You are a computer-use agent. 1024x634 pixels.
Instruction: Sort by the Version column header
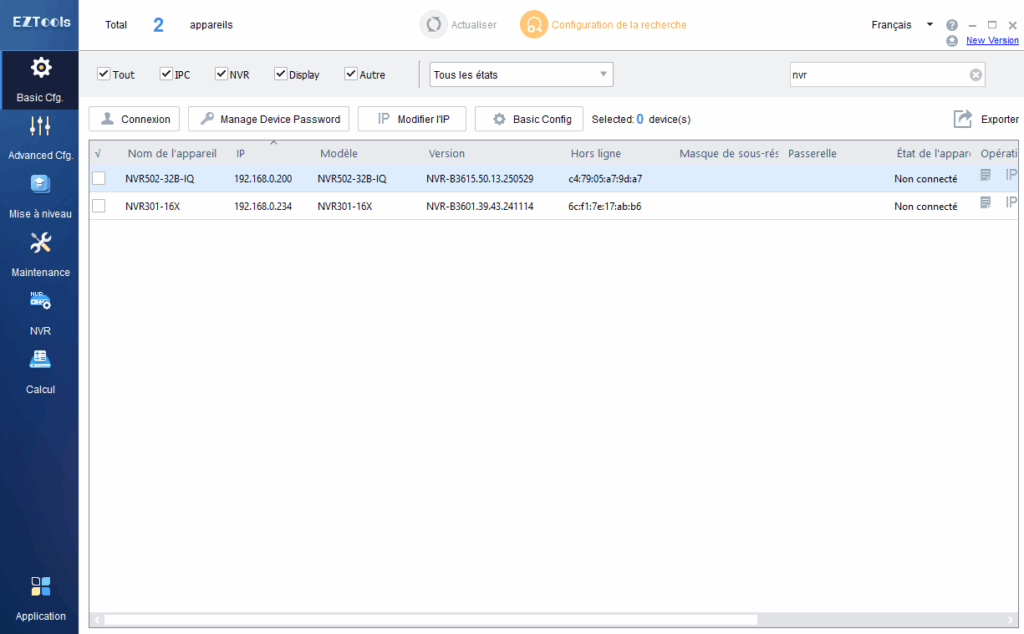coord(446,153)
